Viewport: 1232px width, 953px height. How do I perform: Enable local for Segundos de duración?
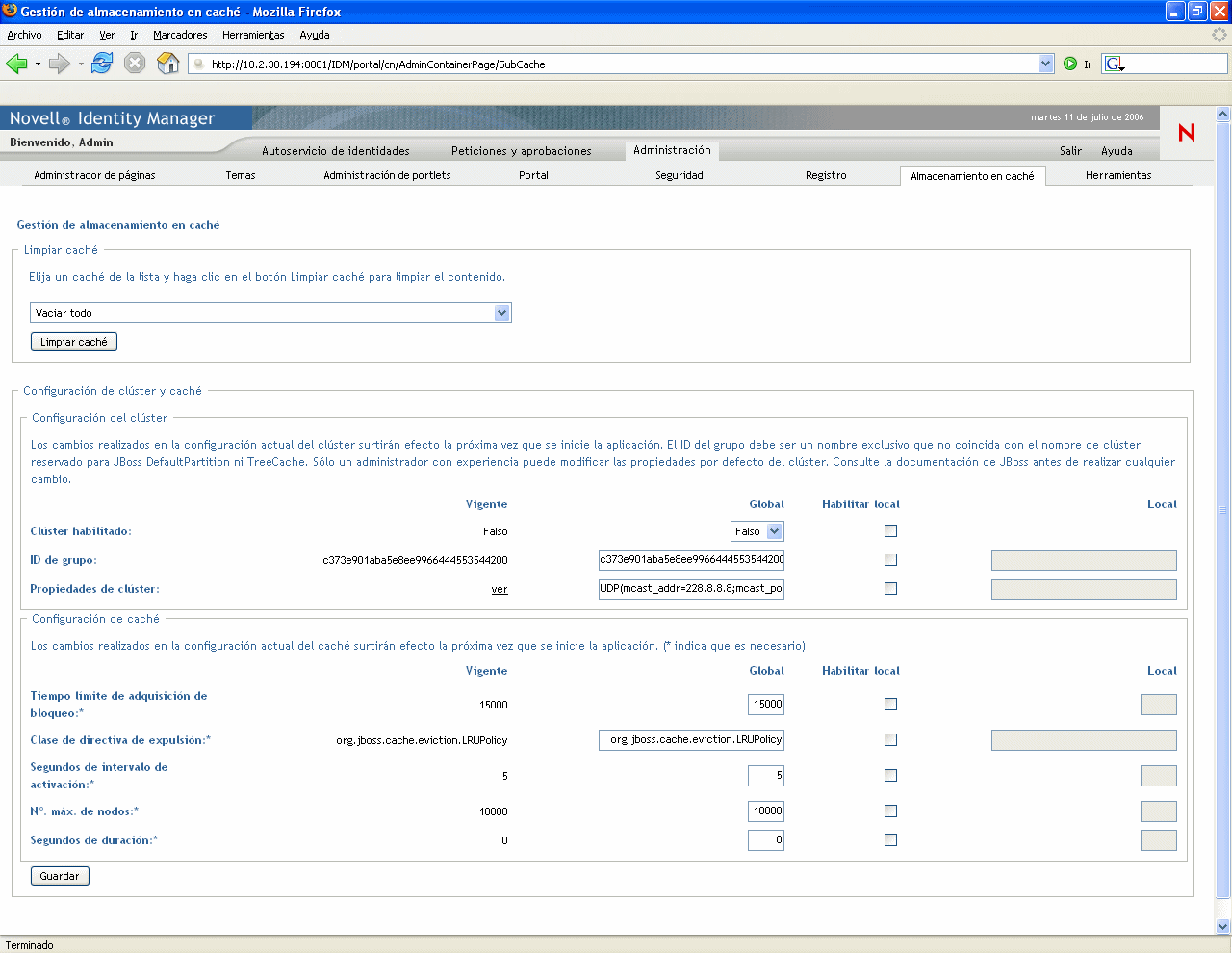[890, 840]
